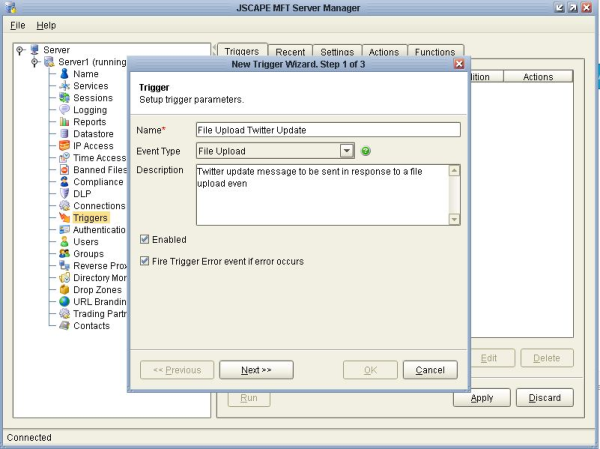Click the Description scrollbar down arrow
The image size is (600, 449).
click(454, 220)
